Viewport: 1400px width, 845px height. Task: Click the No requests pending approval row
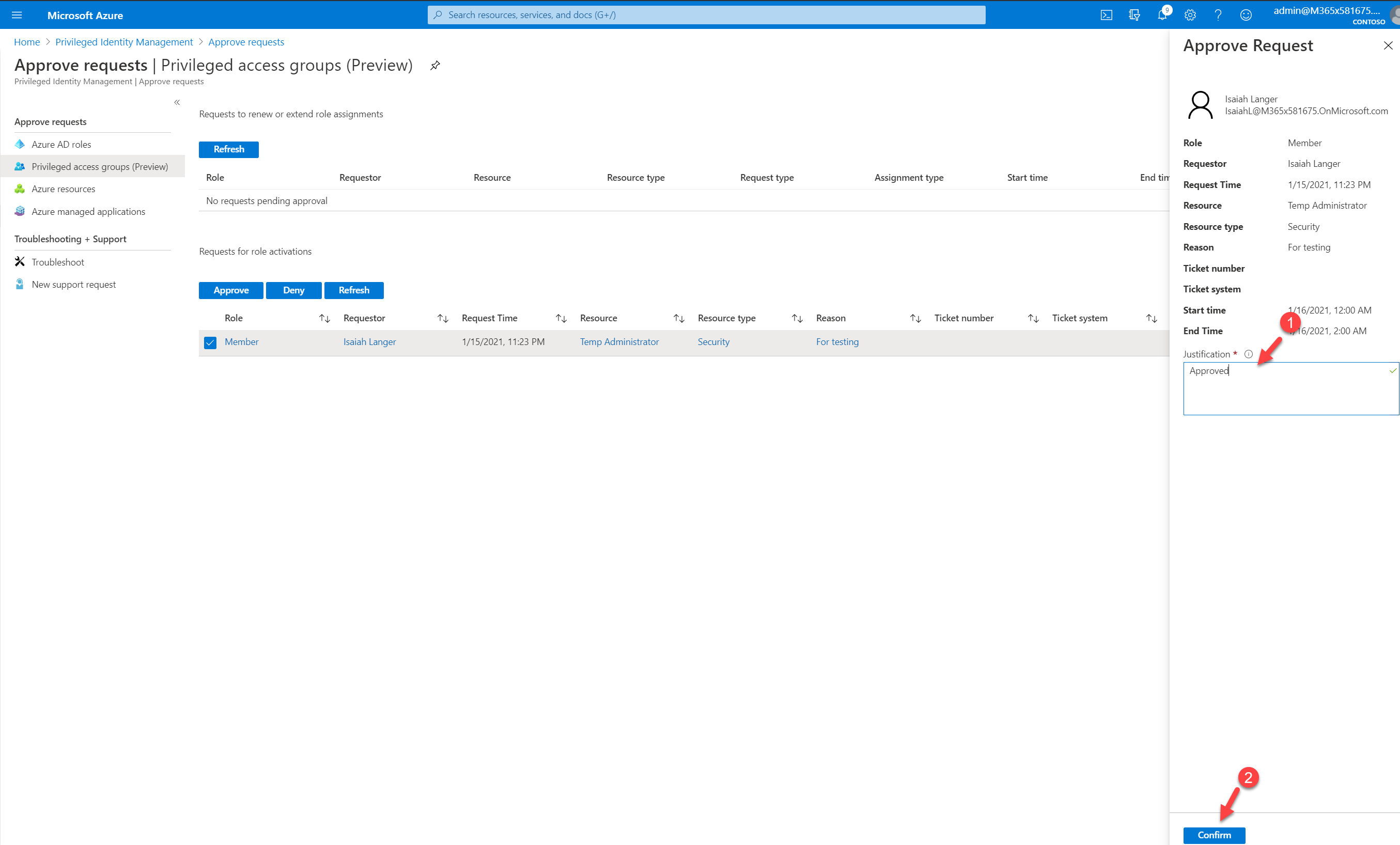(x=684, y=200)
